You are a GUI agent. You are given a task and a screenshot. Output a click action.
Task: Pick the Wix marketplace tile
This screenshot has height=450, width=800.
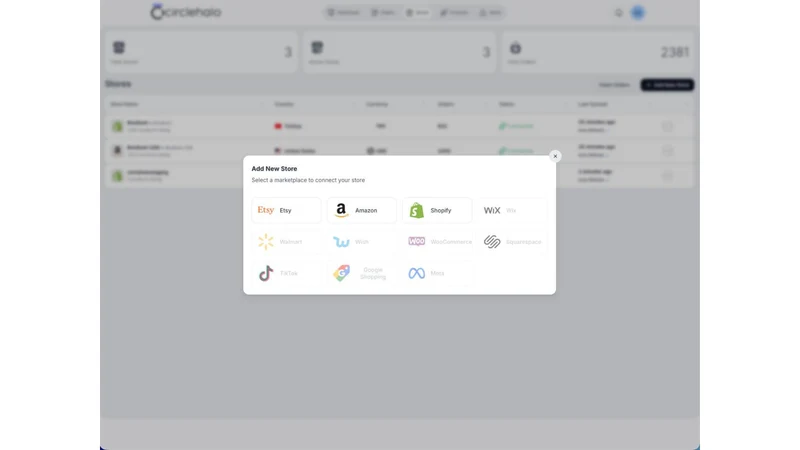[x=513, y=210]
